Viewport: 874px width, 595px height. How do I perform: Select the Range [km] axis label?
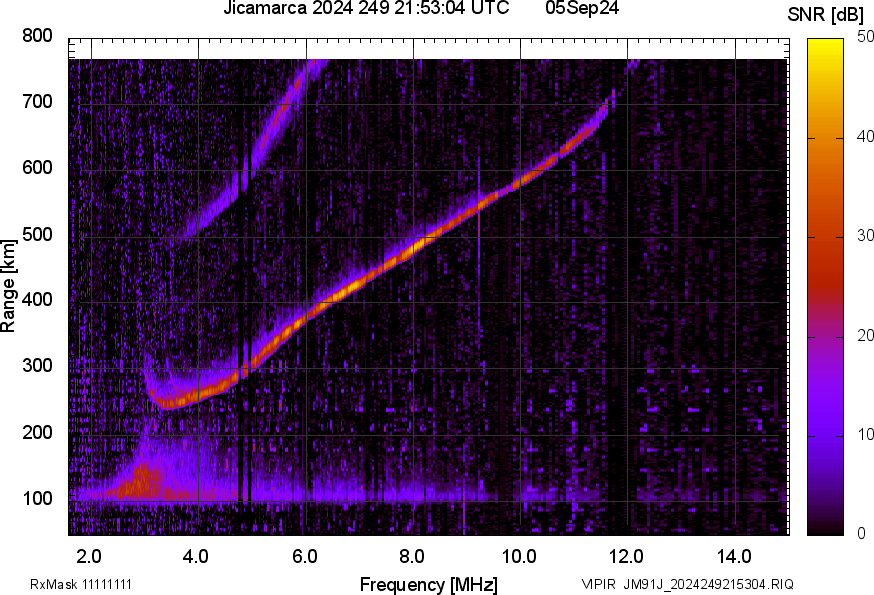pyautogui.click(x=9, y=286)
